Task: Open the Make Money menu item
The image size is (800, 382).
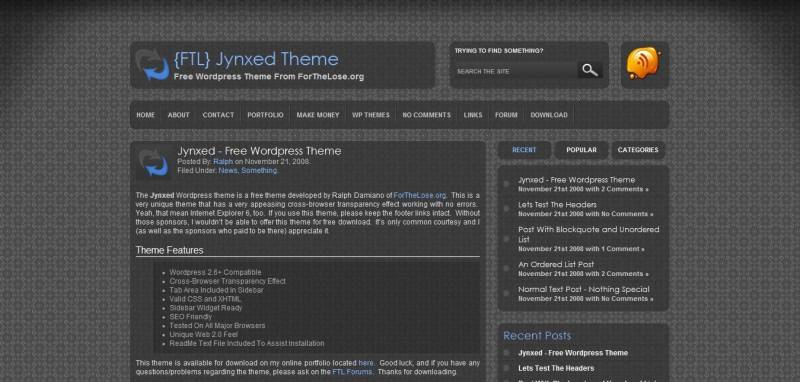Action: tap(318, 115)
